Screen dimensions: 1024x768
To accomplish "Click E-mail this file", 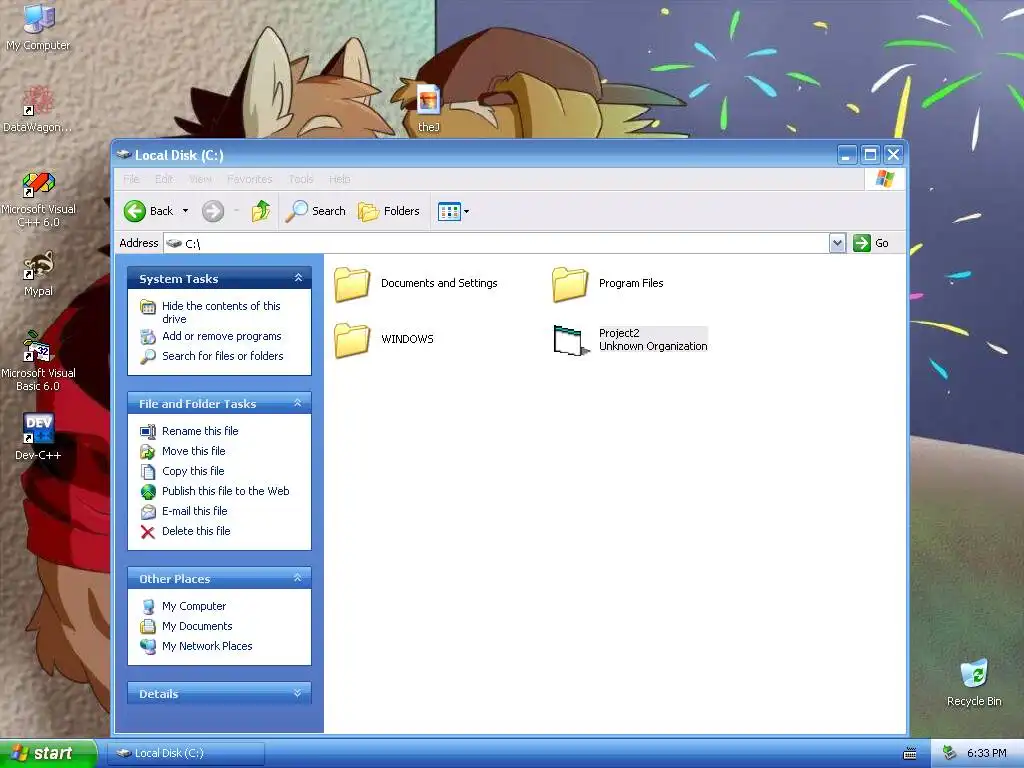I will point(195,511).
